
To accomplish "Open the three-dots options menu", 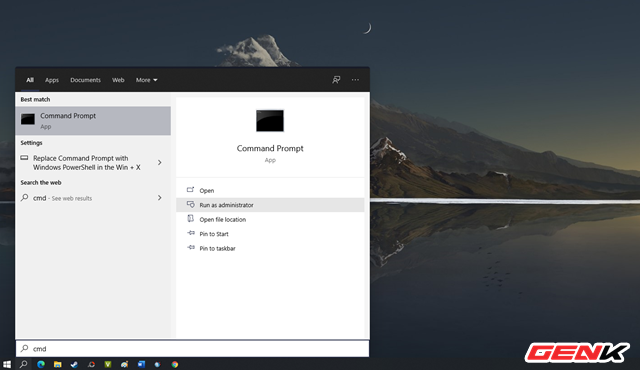I will click(356, 80).
